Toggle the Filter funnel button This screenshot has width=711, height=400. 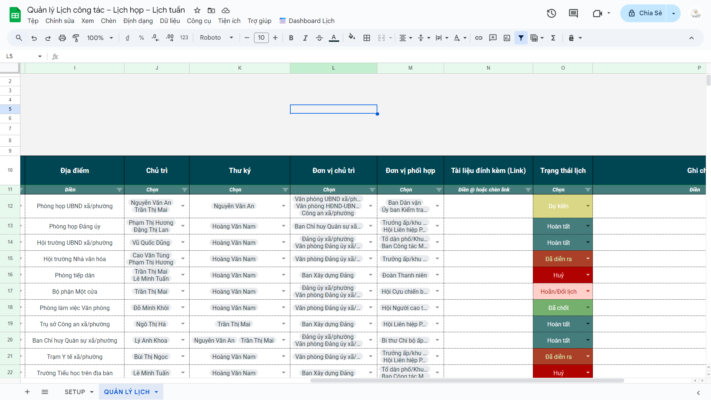[521, 38]
